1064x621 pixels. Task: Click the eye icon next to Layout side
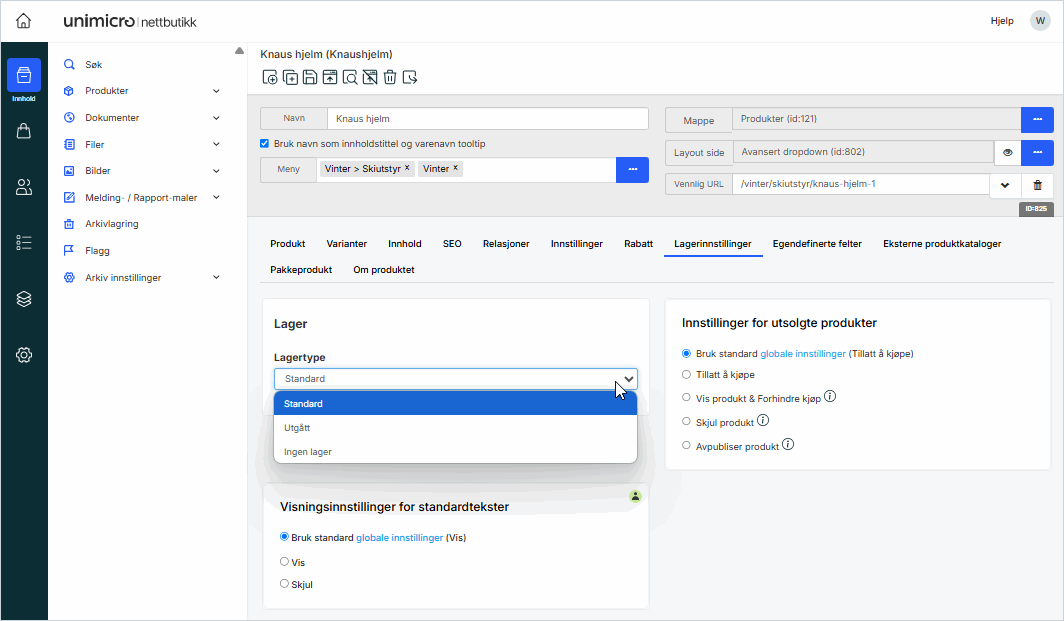(x=1007, y=153)
